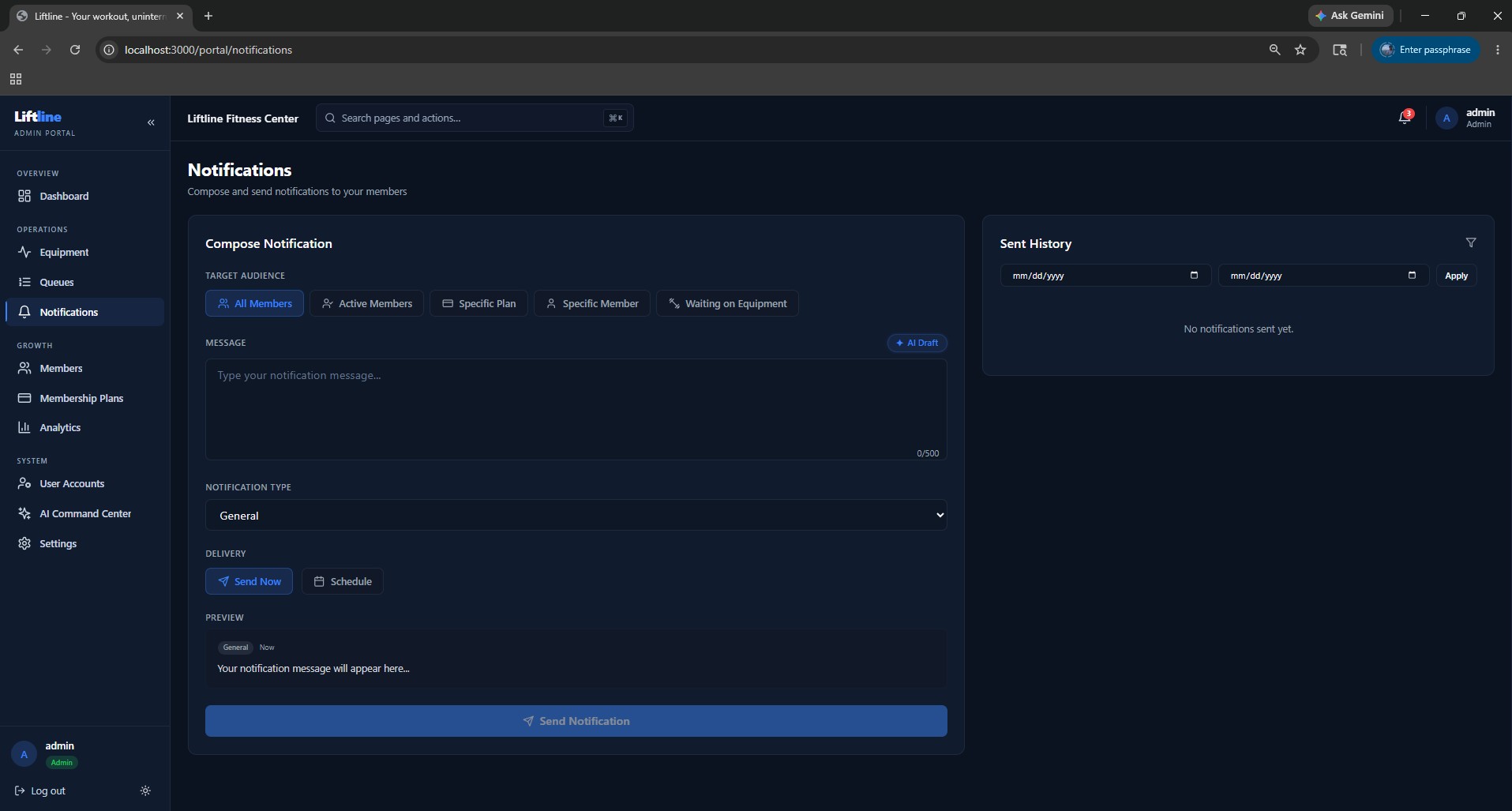Toggle the theme sun icon in the sidebar

coord(145,790)
